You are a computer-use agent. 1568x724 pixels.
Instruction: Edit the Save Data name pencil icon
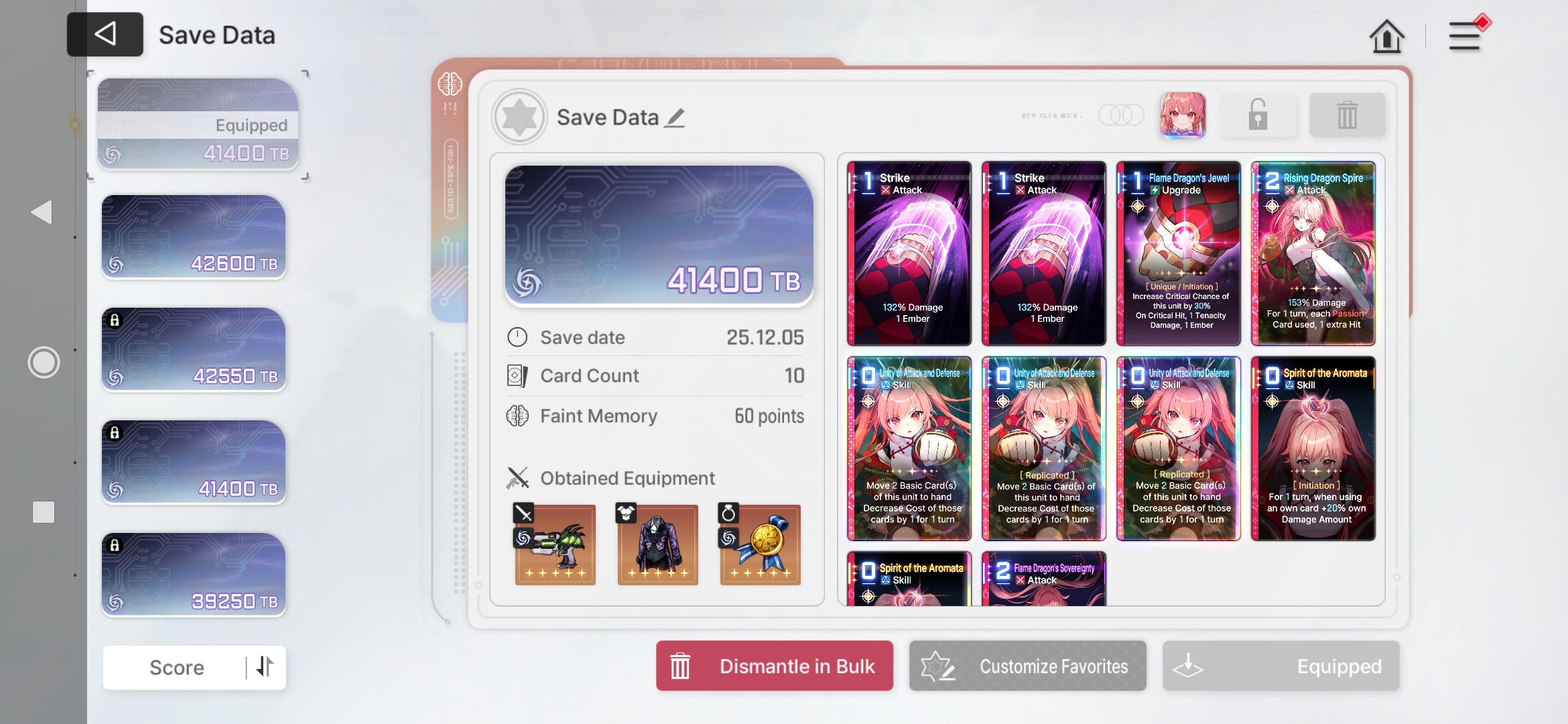coord(675,118)
